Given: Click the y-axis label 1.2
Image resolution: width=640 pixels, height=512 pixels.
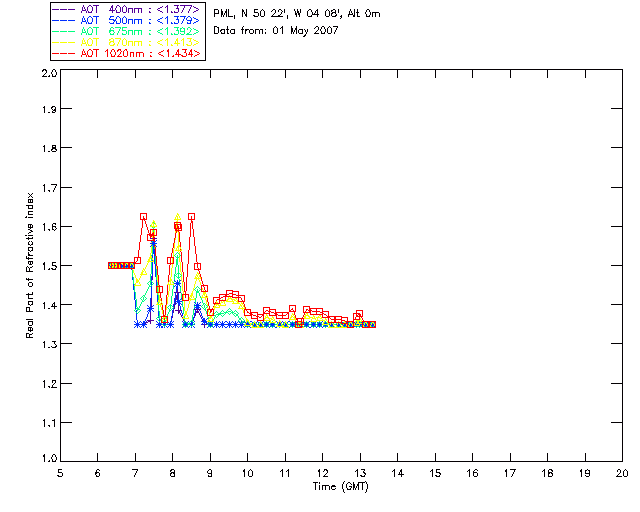Looking at the screenshot, I should [49, 384].
